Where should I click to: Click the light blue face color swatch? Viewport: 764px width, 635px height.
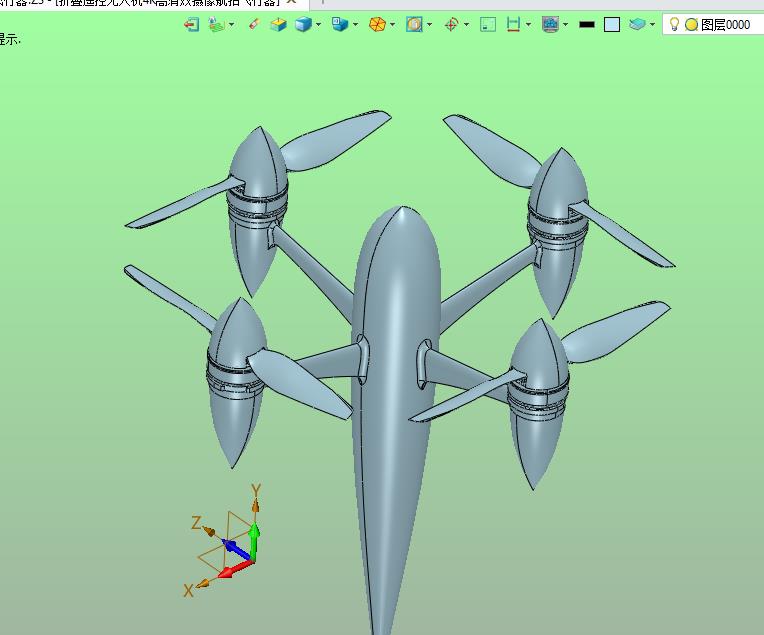click(612, 24)
